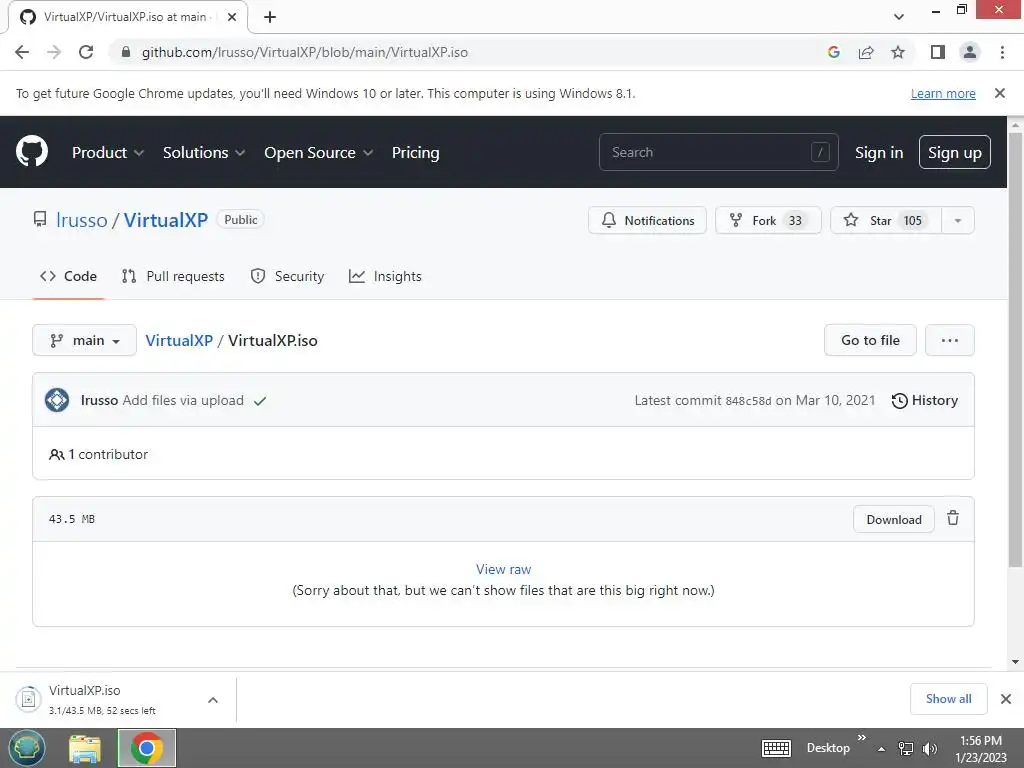
Task: Open the Pricing page
Action: (x=415, y=152)
